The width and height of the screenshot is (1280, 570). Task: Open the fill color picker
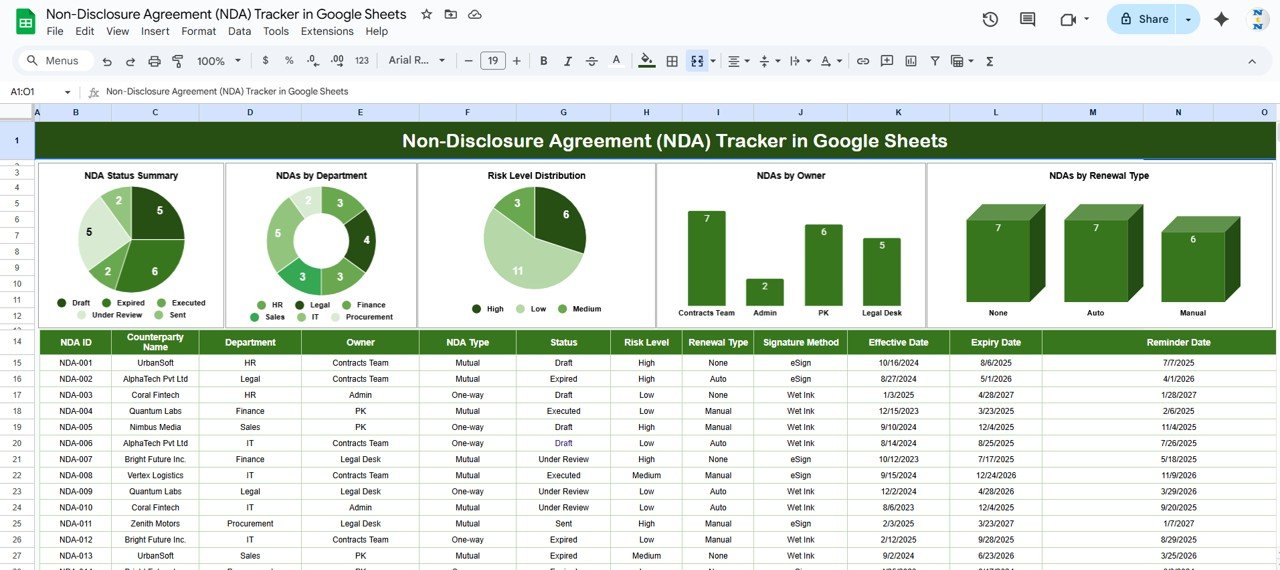646,61
